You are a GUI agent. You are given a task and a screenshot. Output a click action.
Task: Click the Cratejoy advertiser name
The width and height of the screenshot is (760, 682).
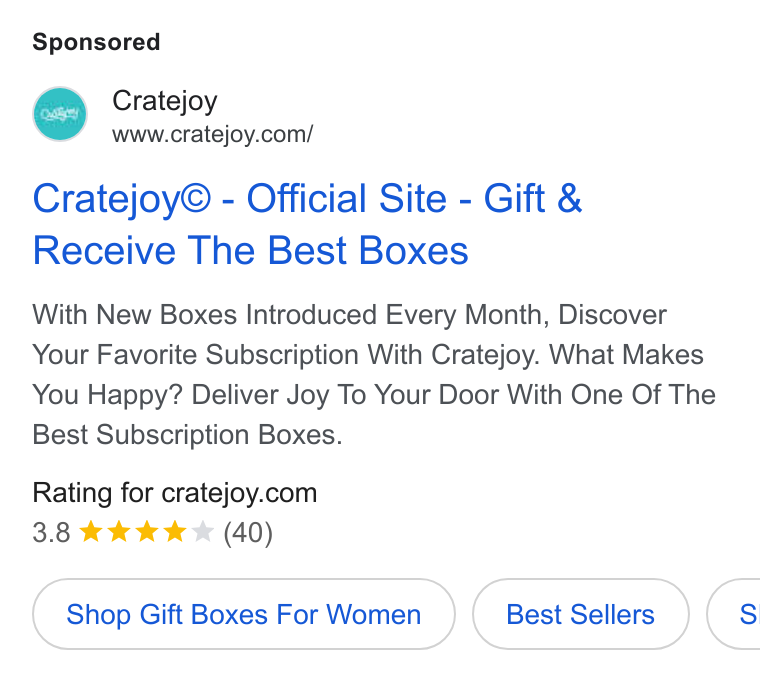click(x=165, y=101)
